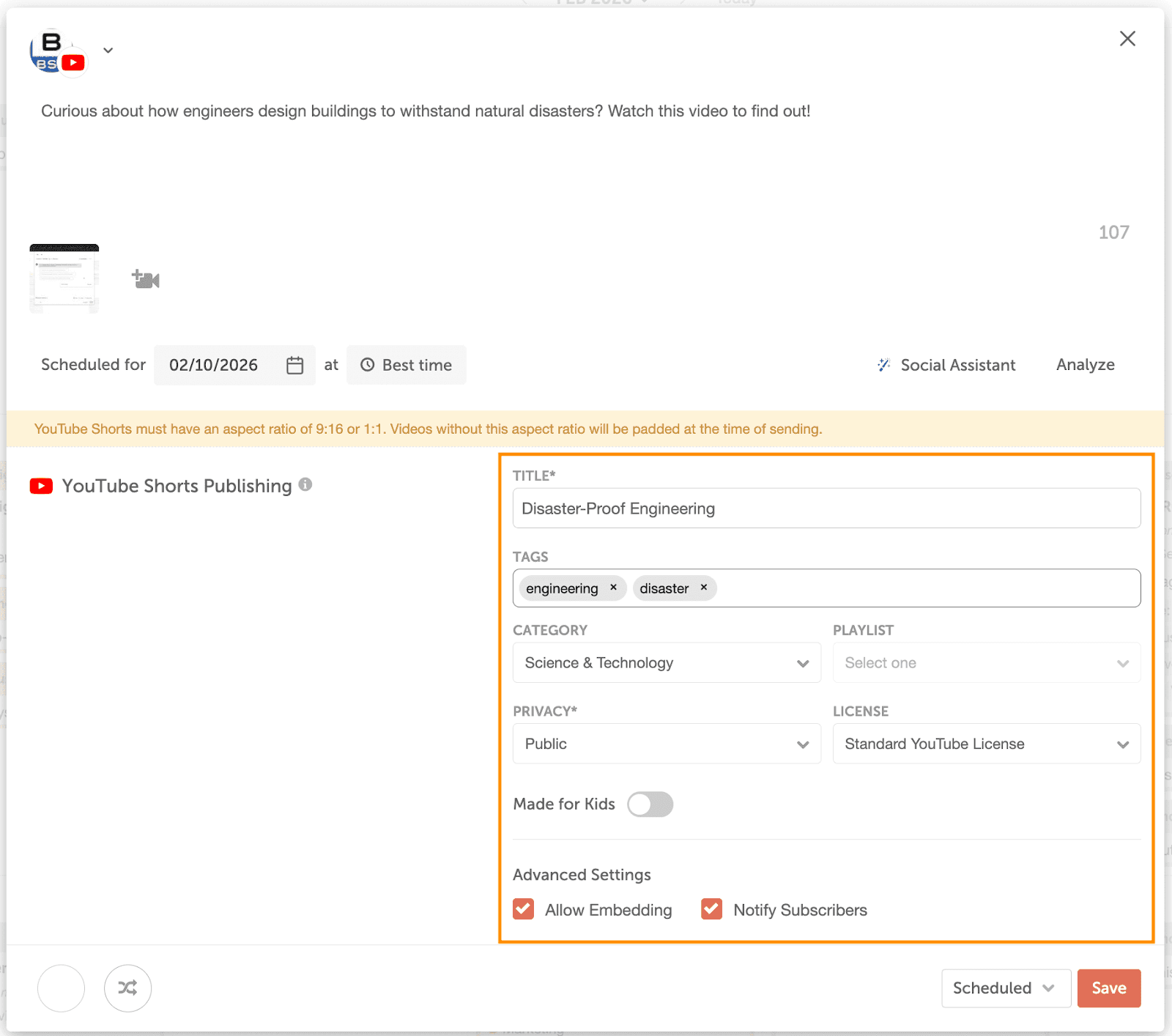Open the Social Assistant wand icon

click(885, 364)
